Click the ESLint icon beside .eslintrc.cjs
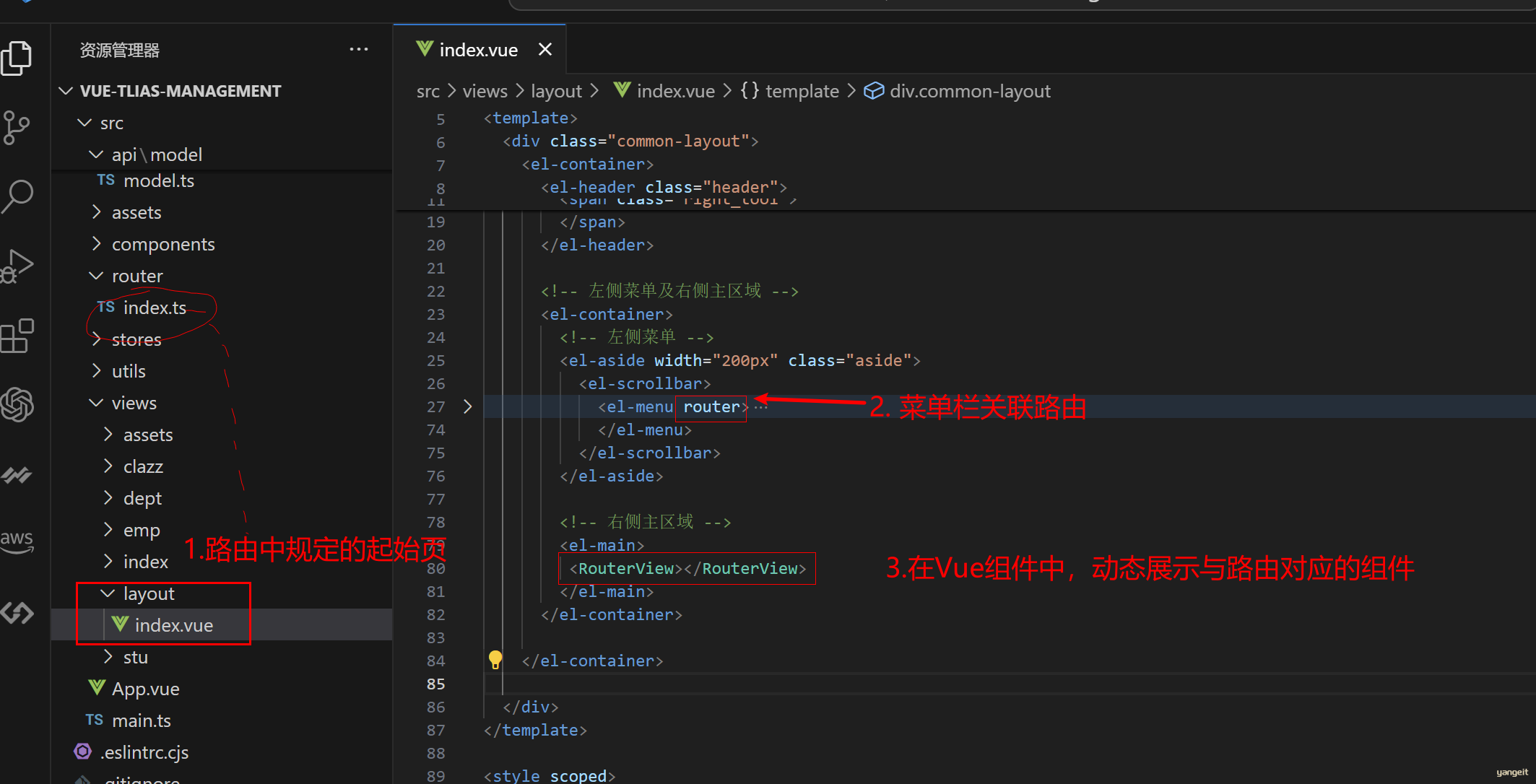The width and height of the screenshot is (1536, 784). pyautogui.click(x=83, y=752)
